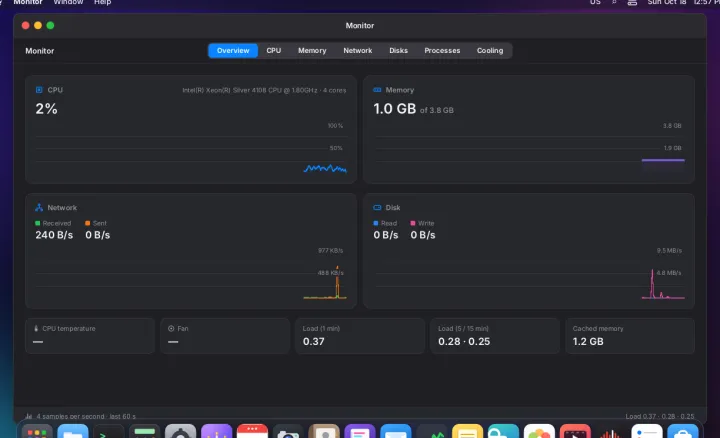Click the network traffic spike graph
Image resolution: width=720 pixels, height=438 pixels.
(x=325, y=282)
